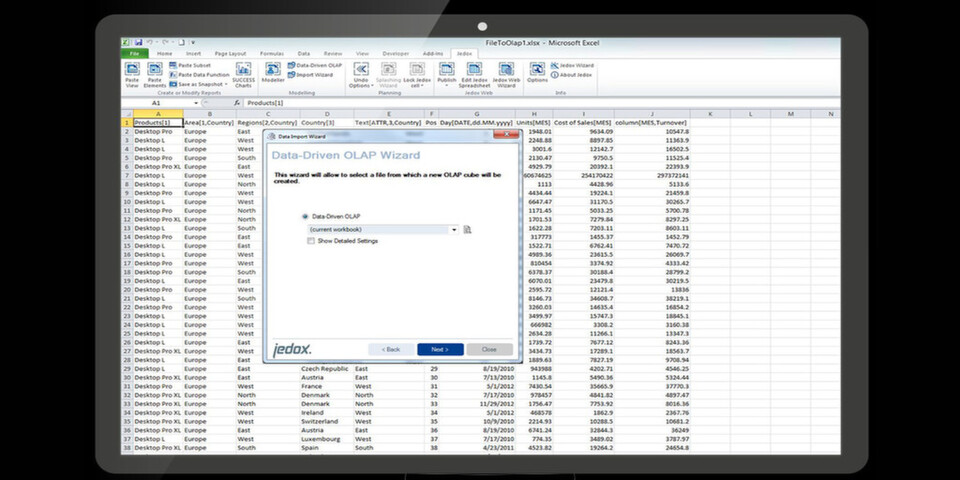Image resolution: width=960 pixels, height=480 pixels.
Task: Switch to the Home ribbon tab
Action: point(165,53)
